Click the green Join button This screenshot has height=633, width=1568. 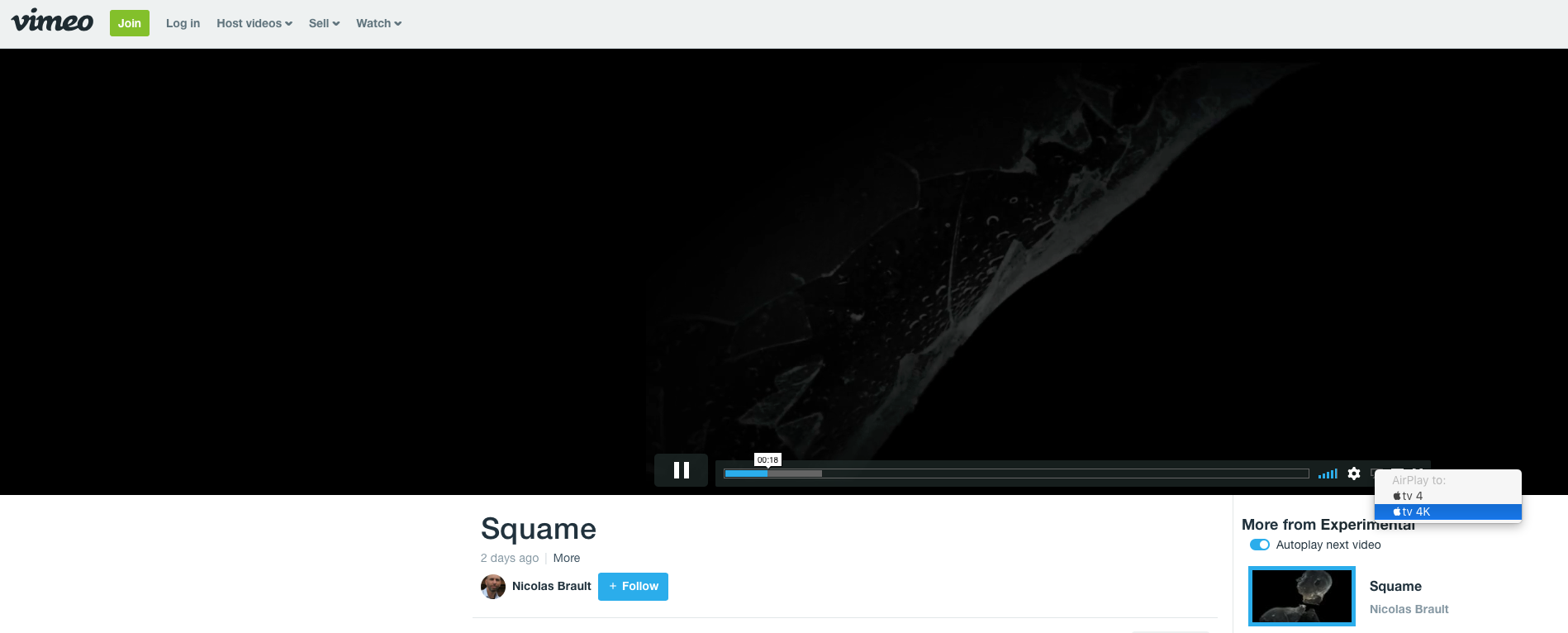130,23
